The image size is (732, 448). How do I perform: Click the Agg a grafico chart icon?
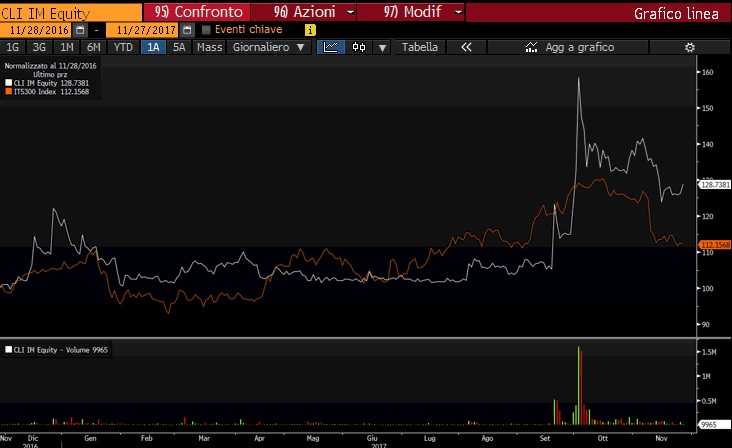coord(531,47)
